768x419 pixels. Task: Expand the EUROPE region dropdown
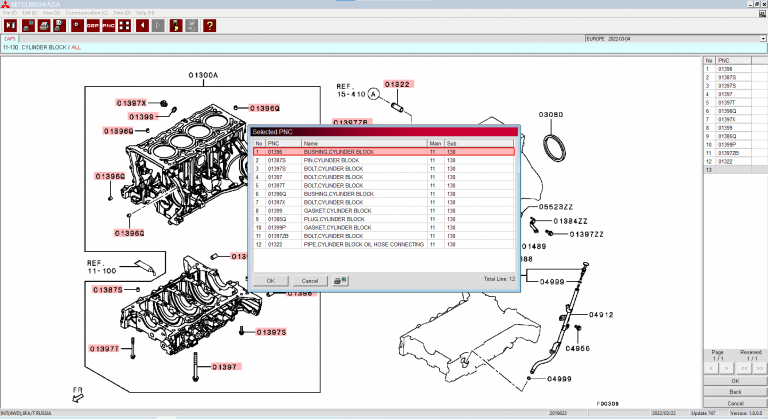point(762,39)
